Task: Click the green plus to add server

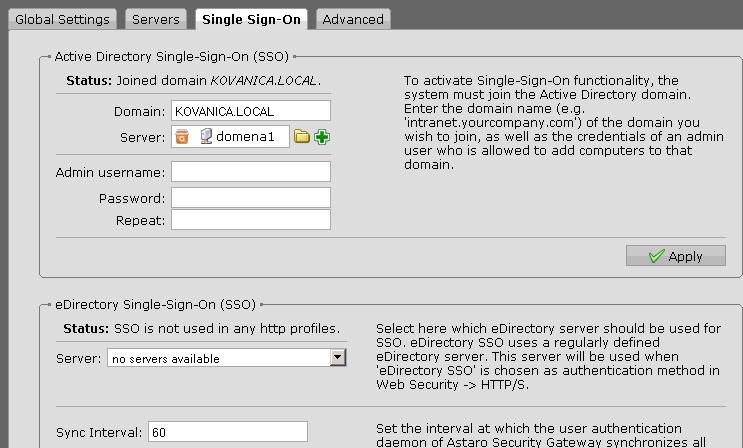Action: [321, 137]
